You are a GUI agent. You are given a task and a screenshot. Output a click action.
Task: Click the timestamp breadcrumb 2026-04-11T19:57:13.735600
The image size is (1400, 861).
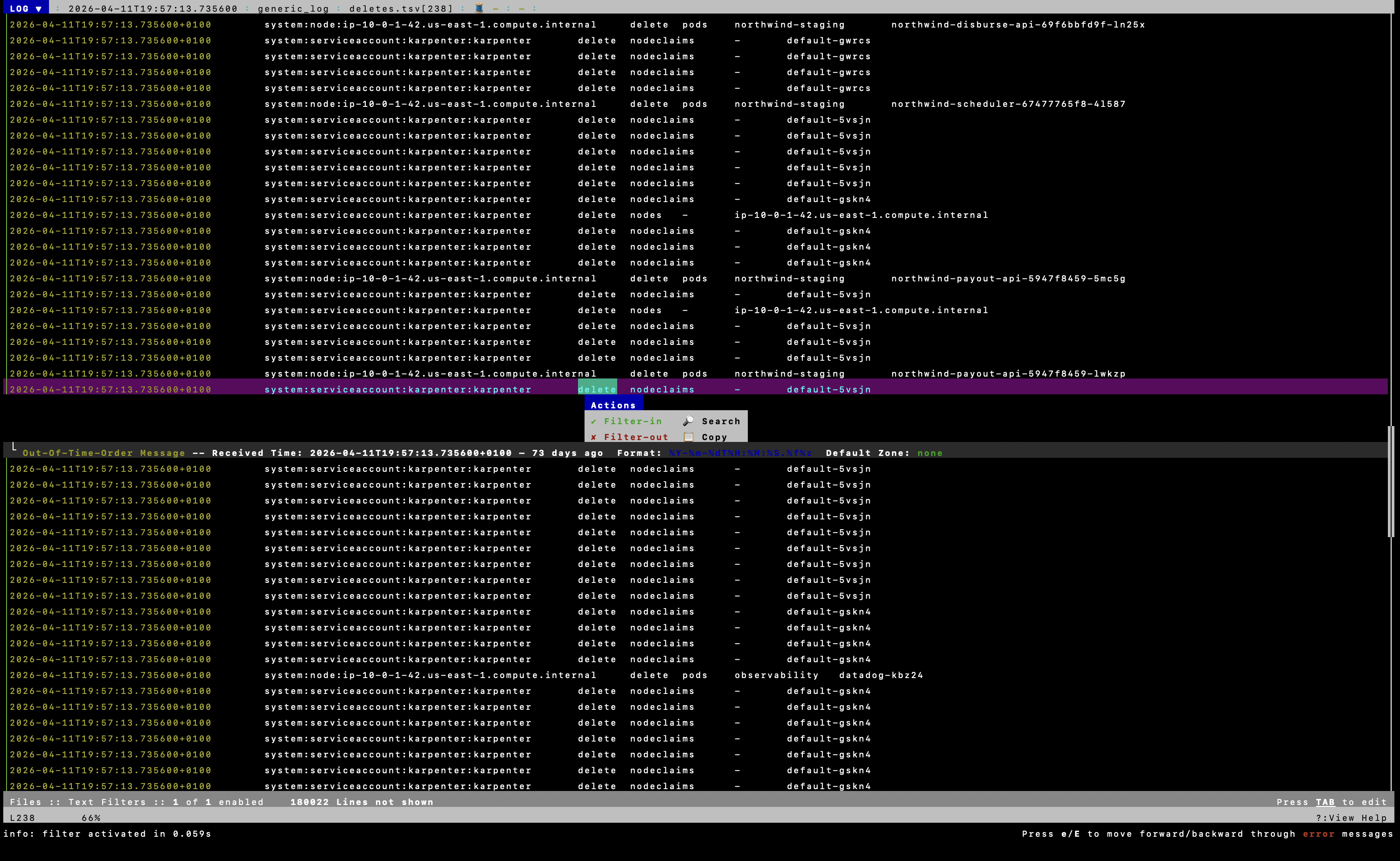pos(153,8)
